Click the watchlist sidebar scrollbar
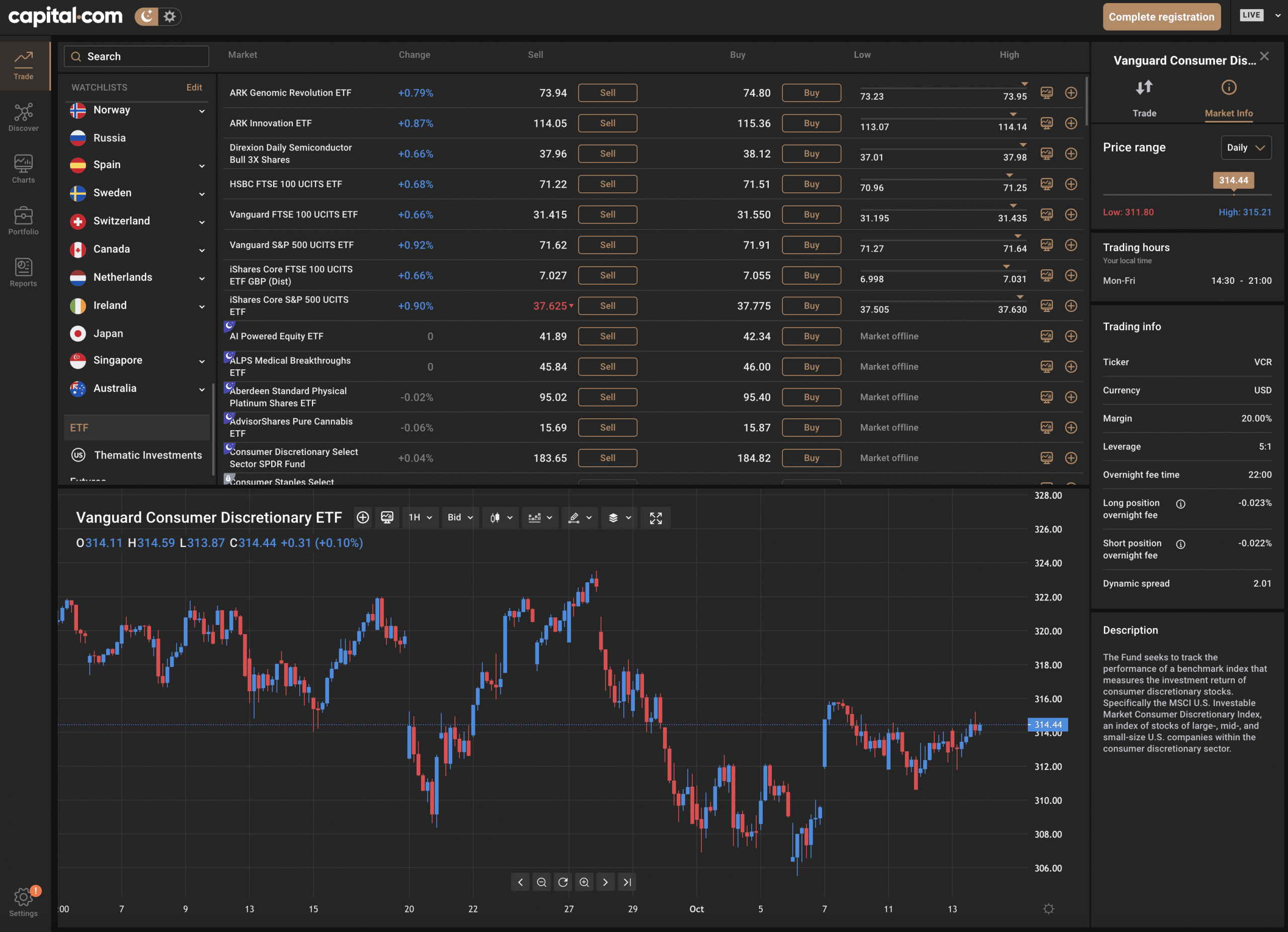This screenshot has height=932, width=1288. coord(213,429)
